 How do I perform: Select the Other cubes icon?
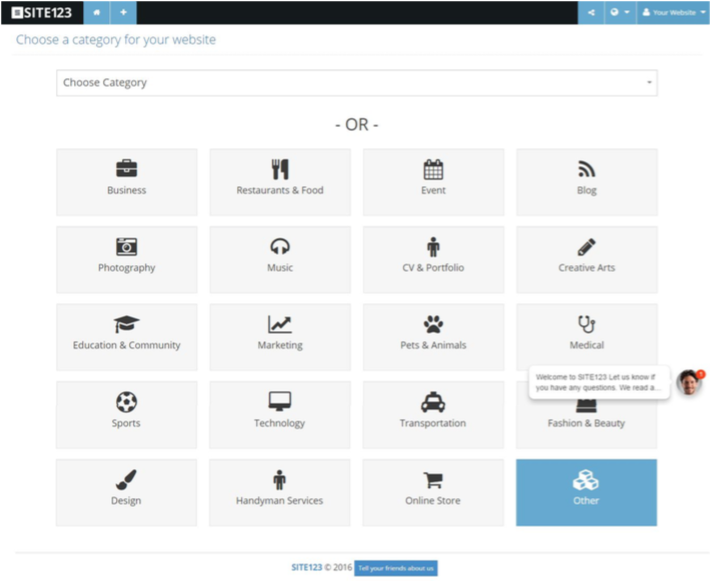[586, 480]
